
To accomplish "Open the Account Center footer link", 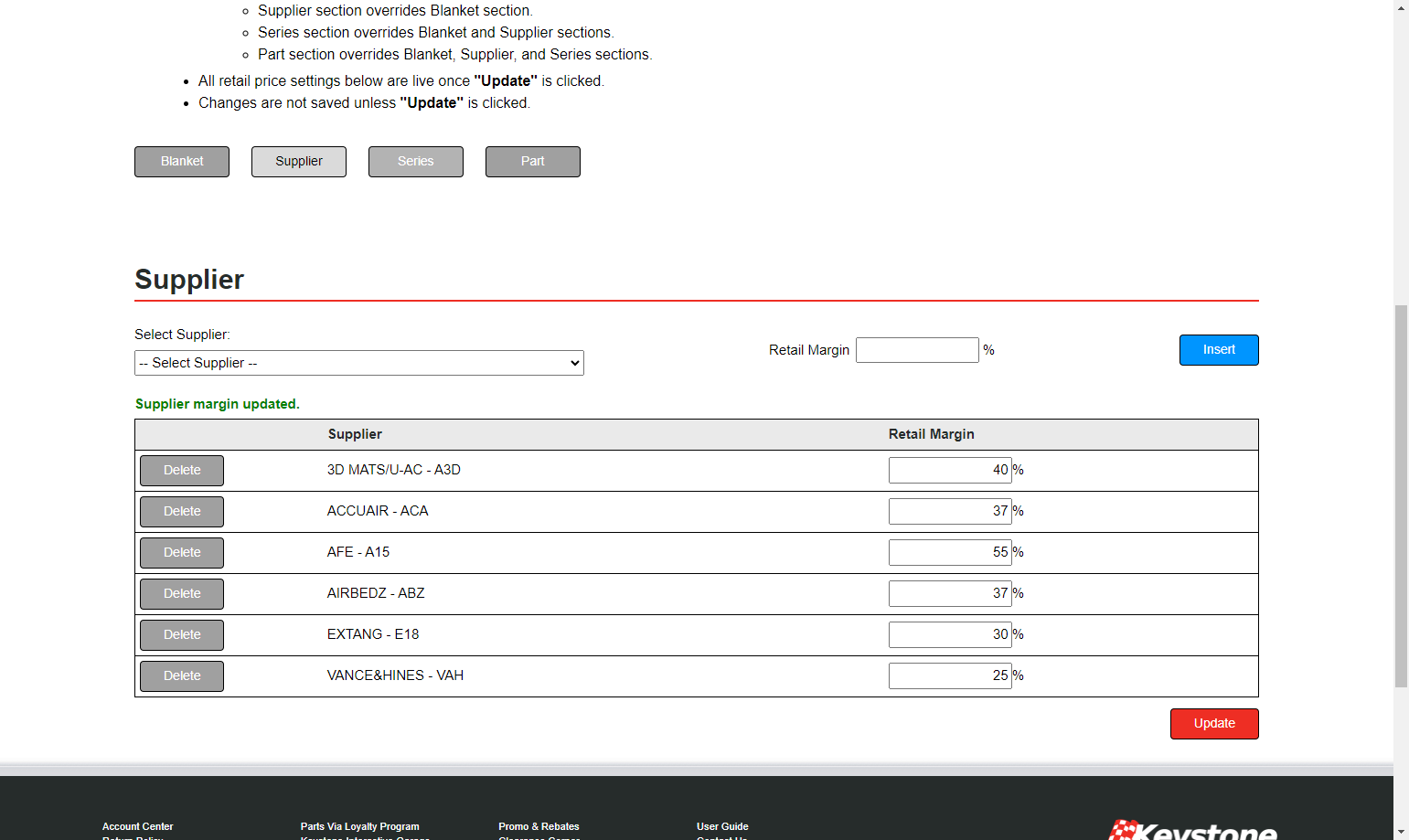I will click(138, 826).
